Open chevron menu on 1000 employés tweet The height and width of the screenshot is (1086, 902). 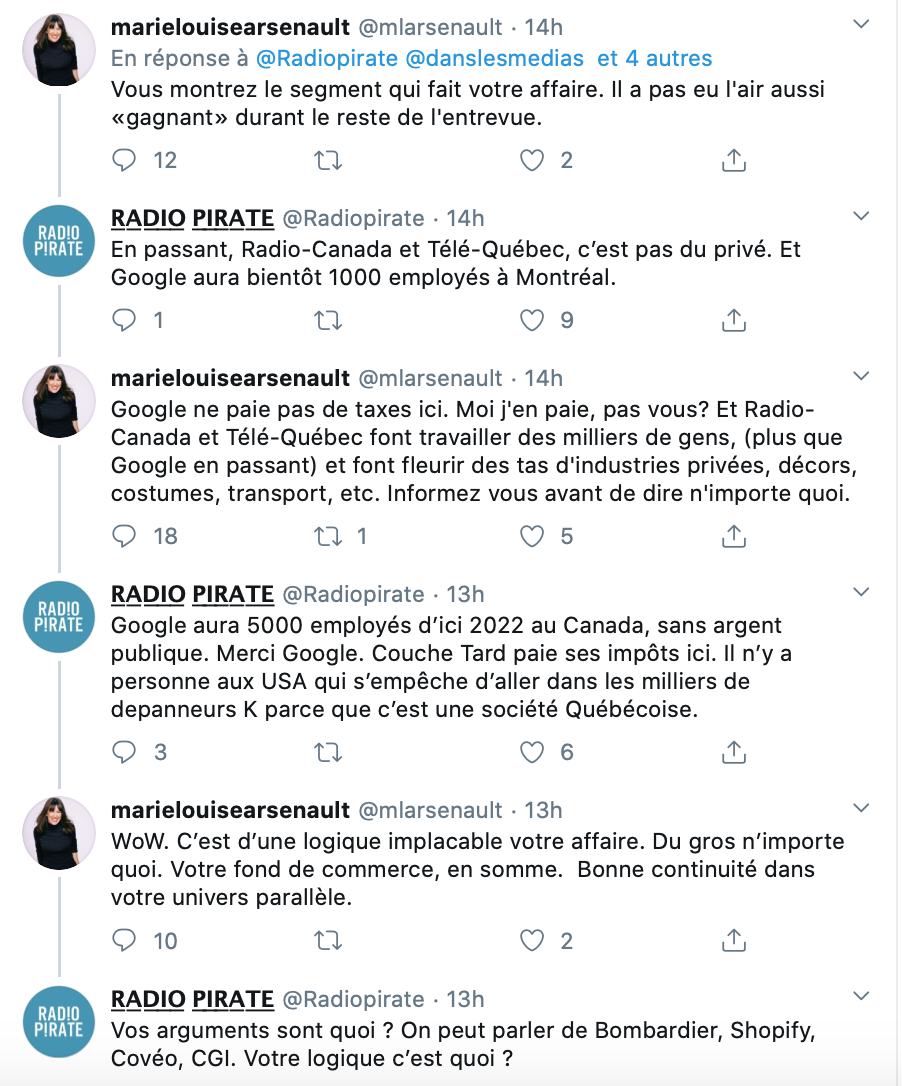[860, 216]
